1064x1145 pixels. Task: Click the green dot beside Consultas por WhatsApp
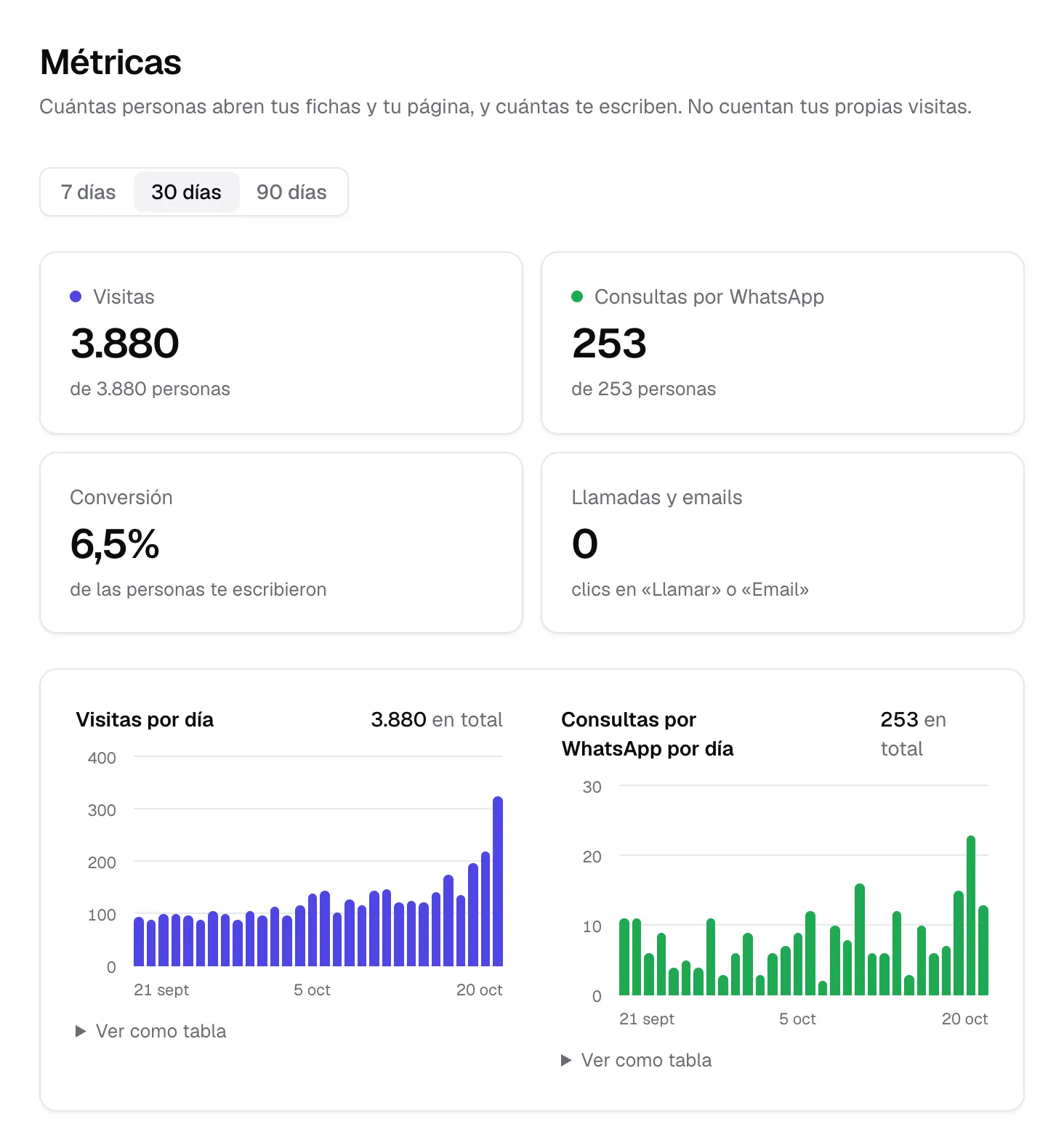point(577,296)
